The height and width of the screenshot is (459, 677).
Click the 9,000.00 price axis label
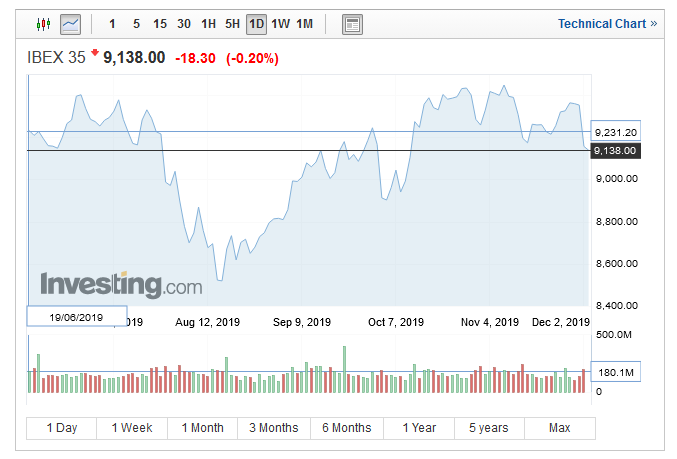point(617,179)
